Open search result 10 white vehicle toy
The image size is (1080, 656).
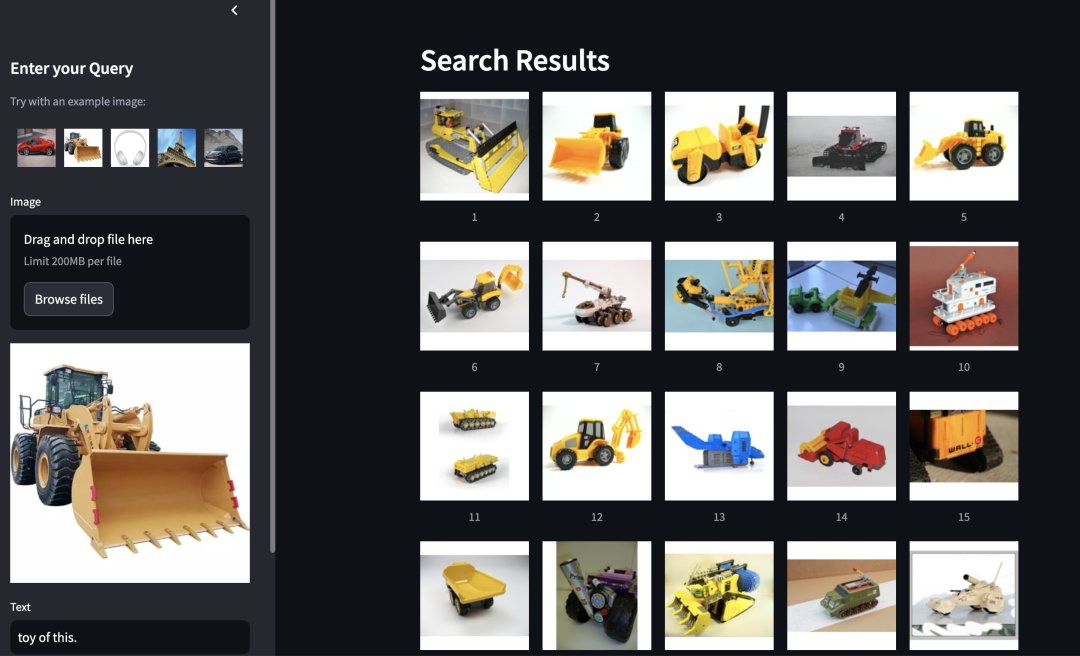click(964, 296)
